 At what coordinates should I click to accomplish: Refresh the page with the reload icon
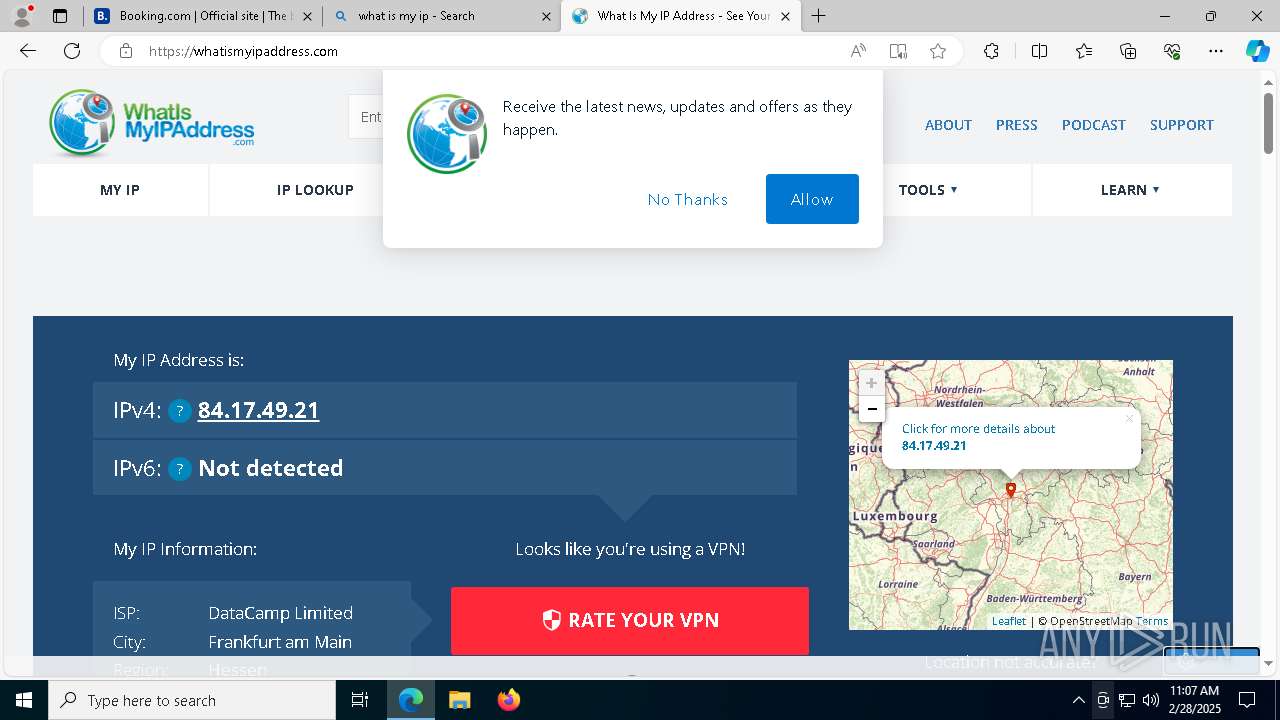pos(72,51)
